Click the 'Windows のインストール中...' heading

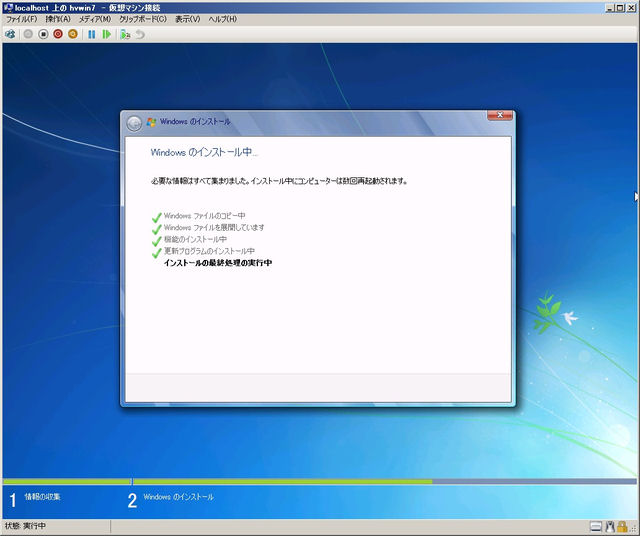204,152
